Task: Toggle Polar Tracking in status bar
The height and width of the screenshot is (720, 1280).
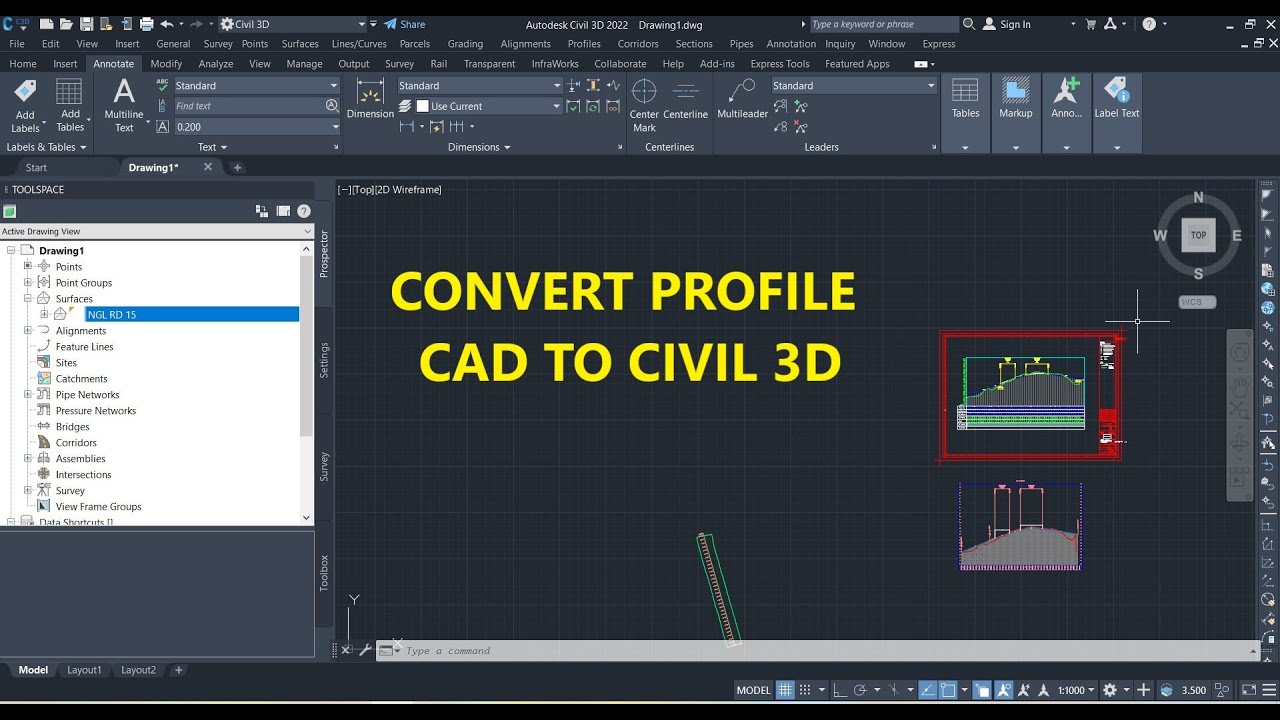Action: pos(860,690)
